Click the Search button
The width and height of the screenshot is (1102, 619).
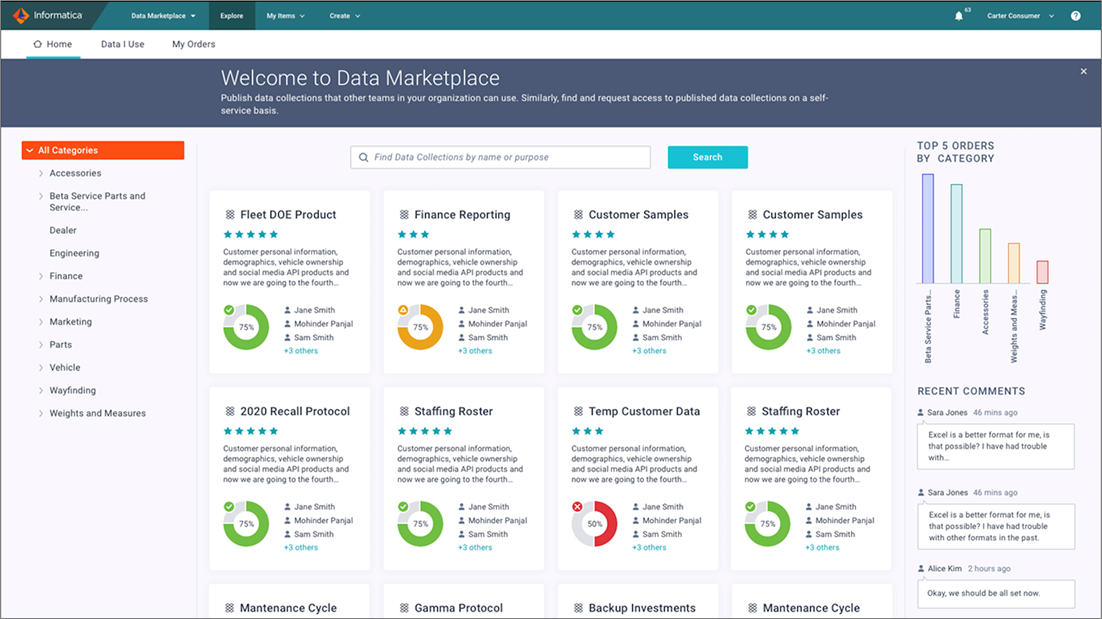707,157
